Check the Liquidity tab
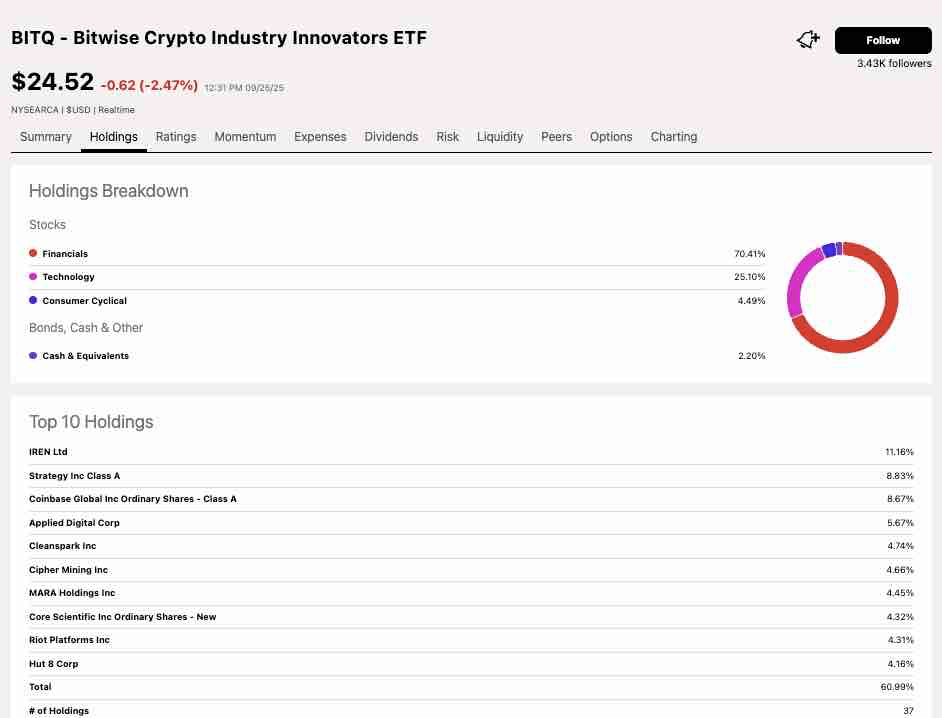 (x=500, y=137)
